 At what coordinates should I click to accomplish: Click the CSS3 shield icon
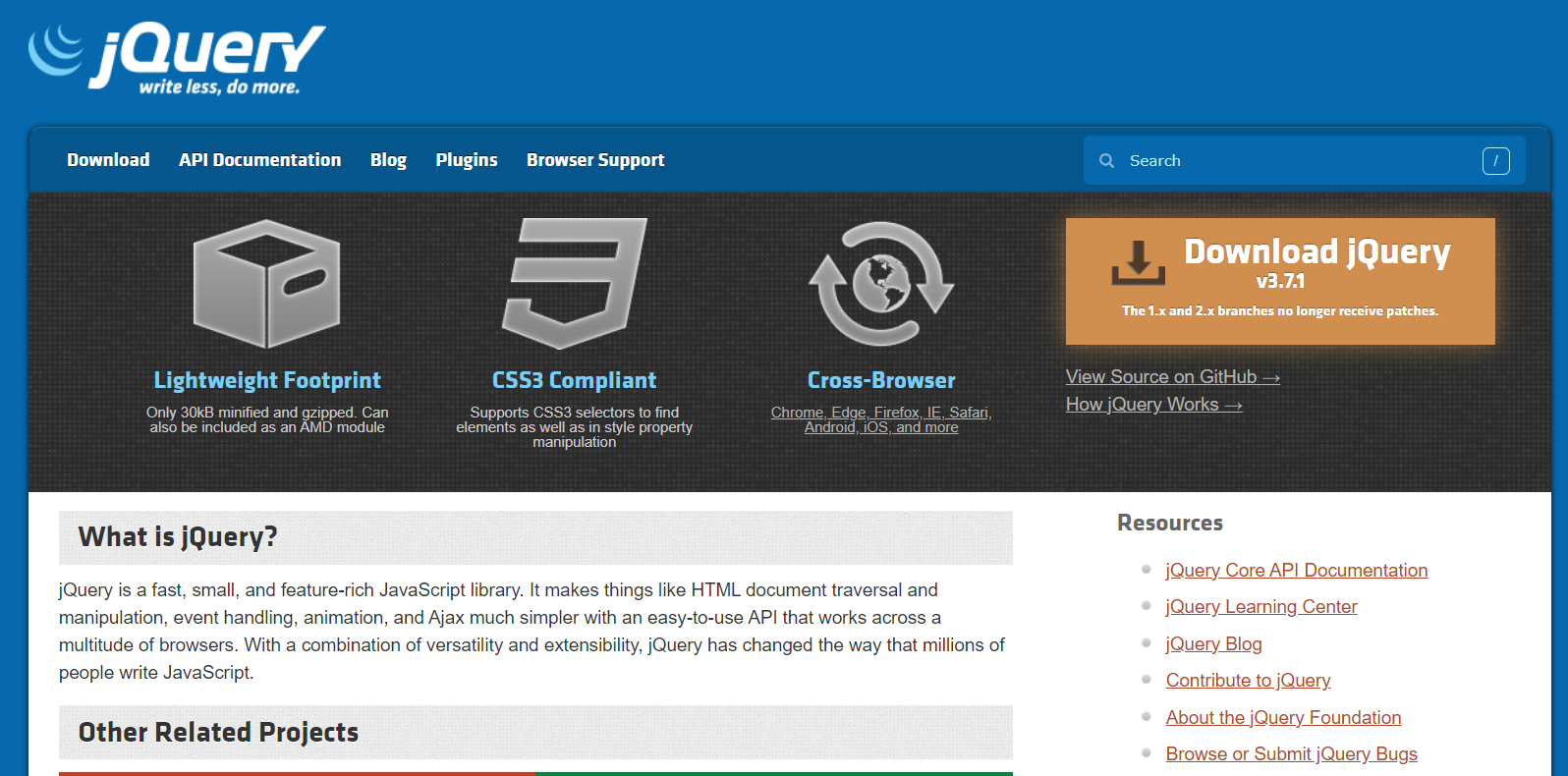(x=575, y=283)
